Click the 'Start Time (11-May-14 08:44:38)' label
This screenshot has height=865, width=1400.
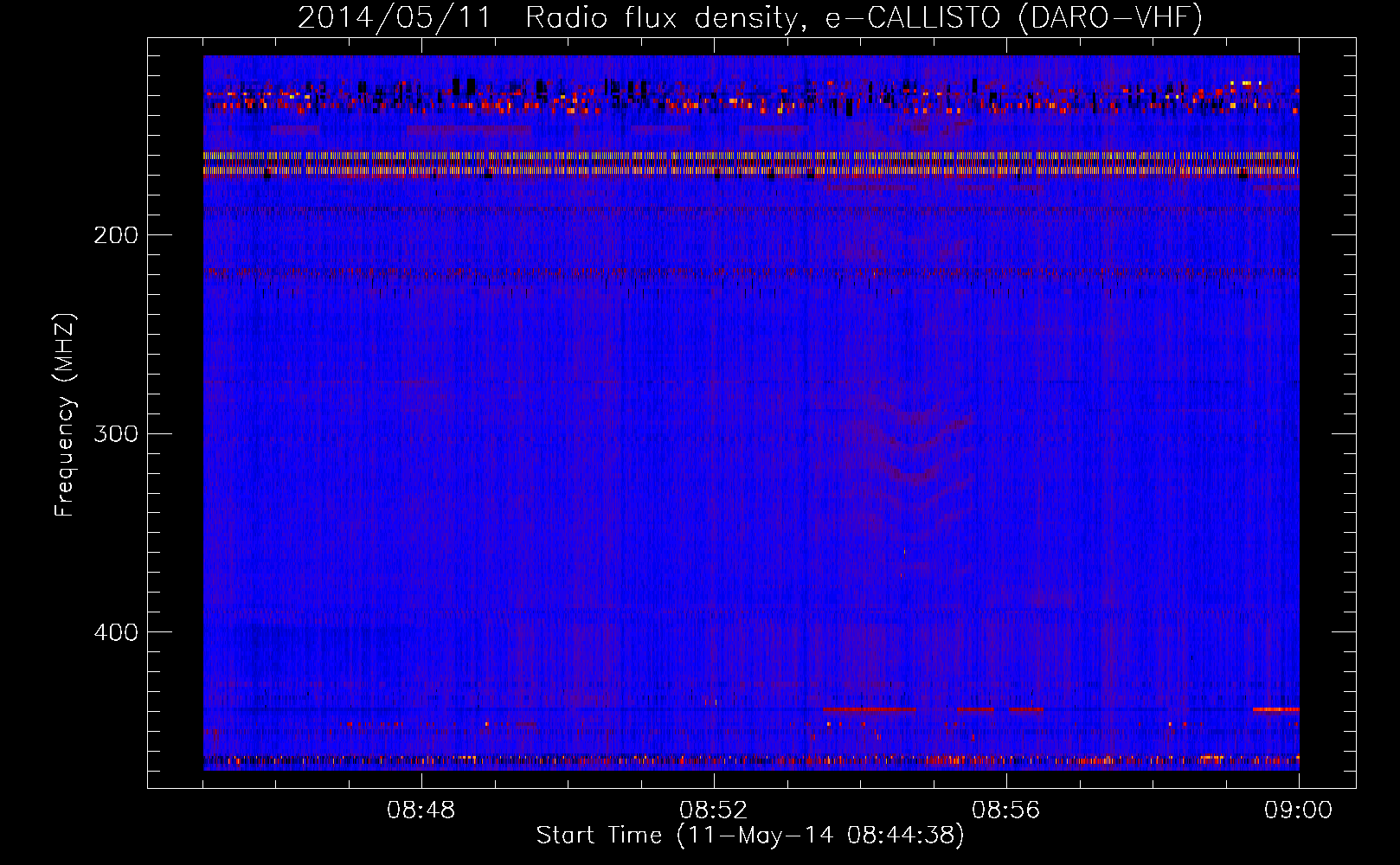point(750,836)
